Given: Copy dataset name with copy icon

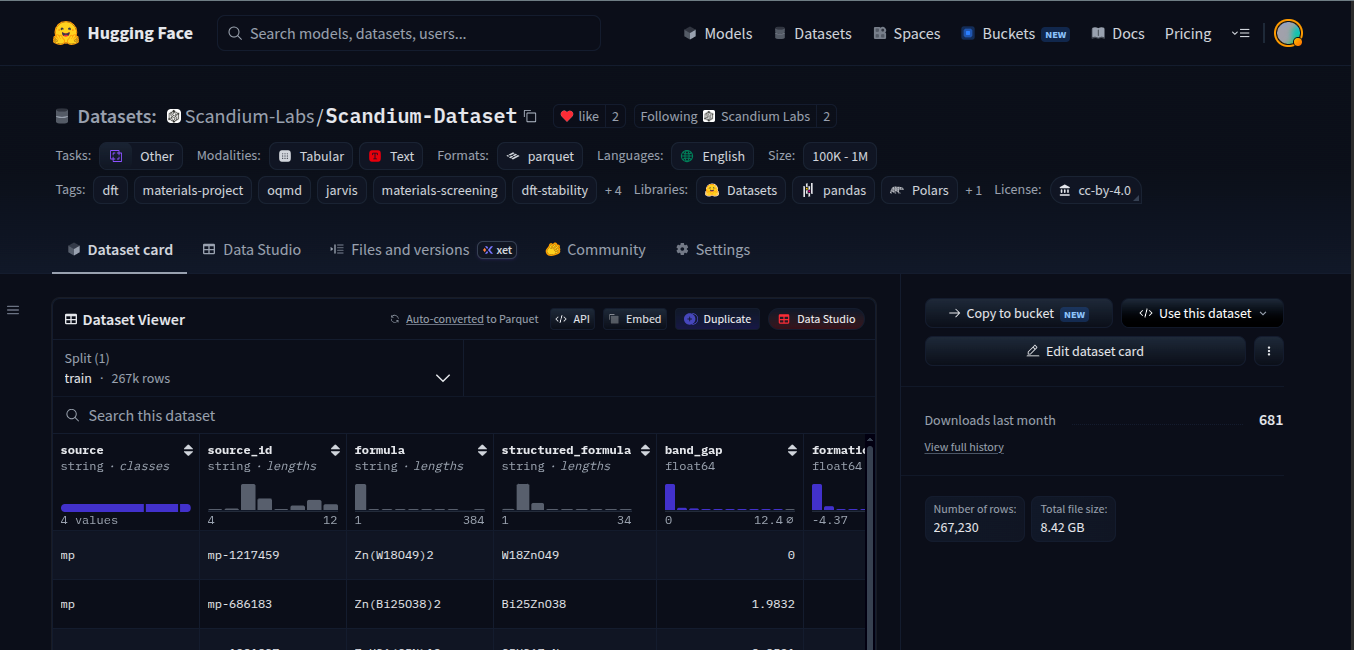Looking at the screenshot, I should (x=531, y=116).
